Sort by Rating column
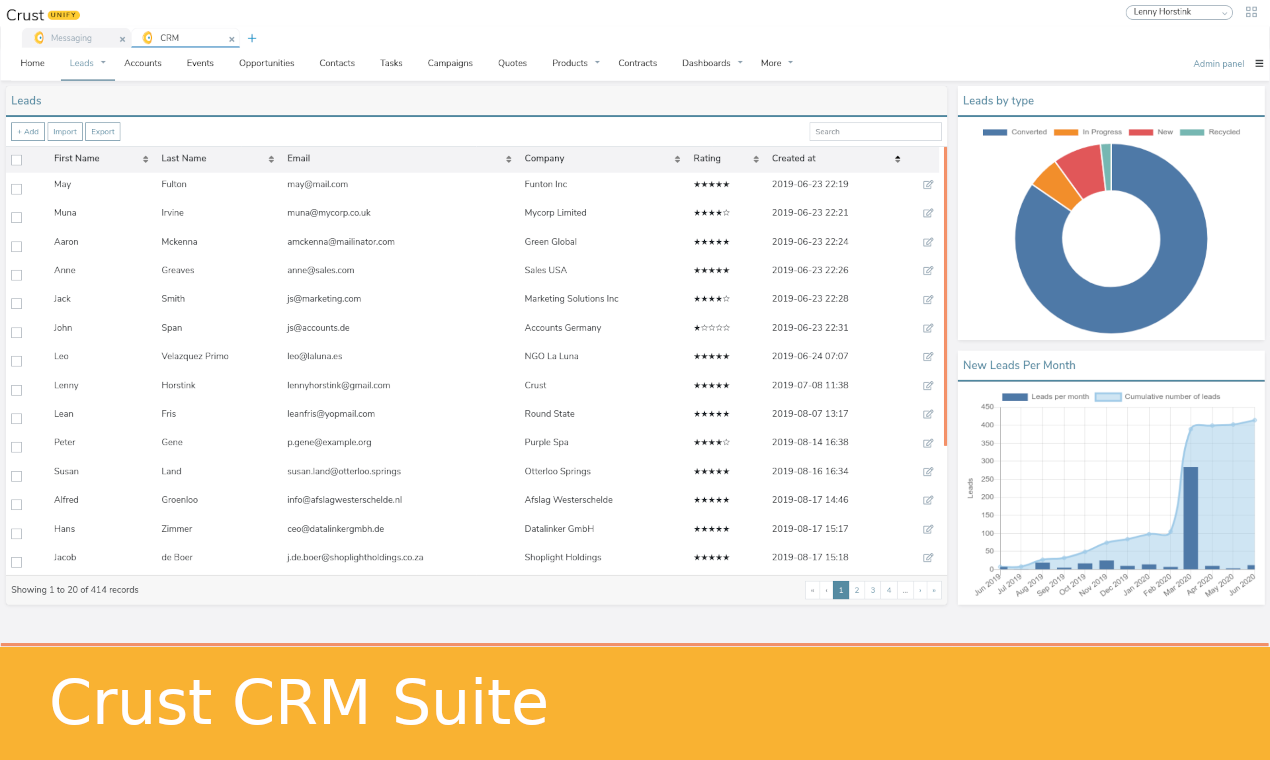The width and height of the screenshot is (1270, 760). [755, 159]
